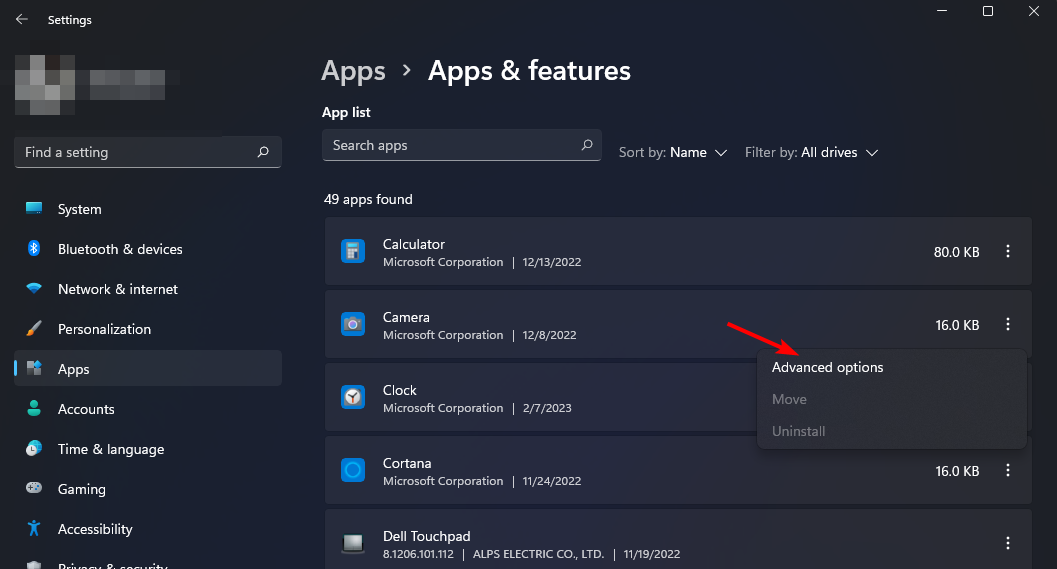Navigate to Accounts in the sidebar

(86, 409)
